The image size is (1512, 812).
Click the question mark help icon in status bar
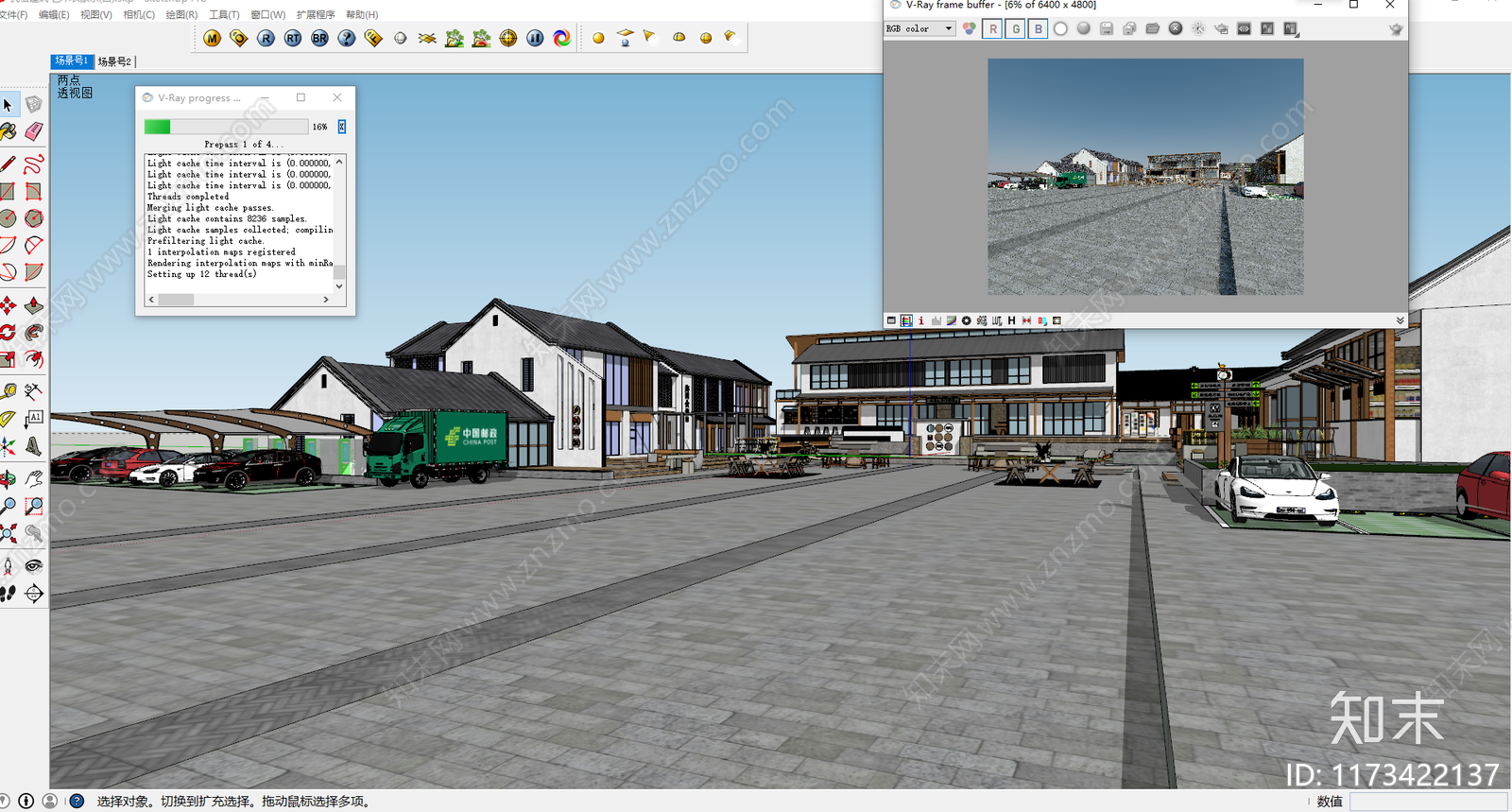(x=77, y=801)
